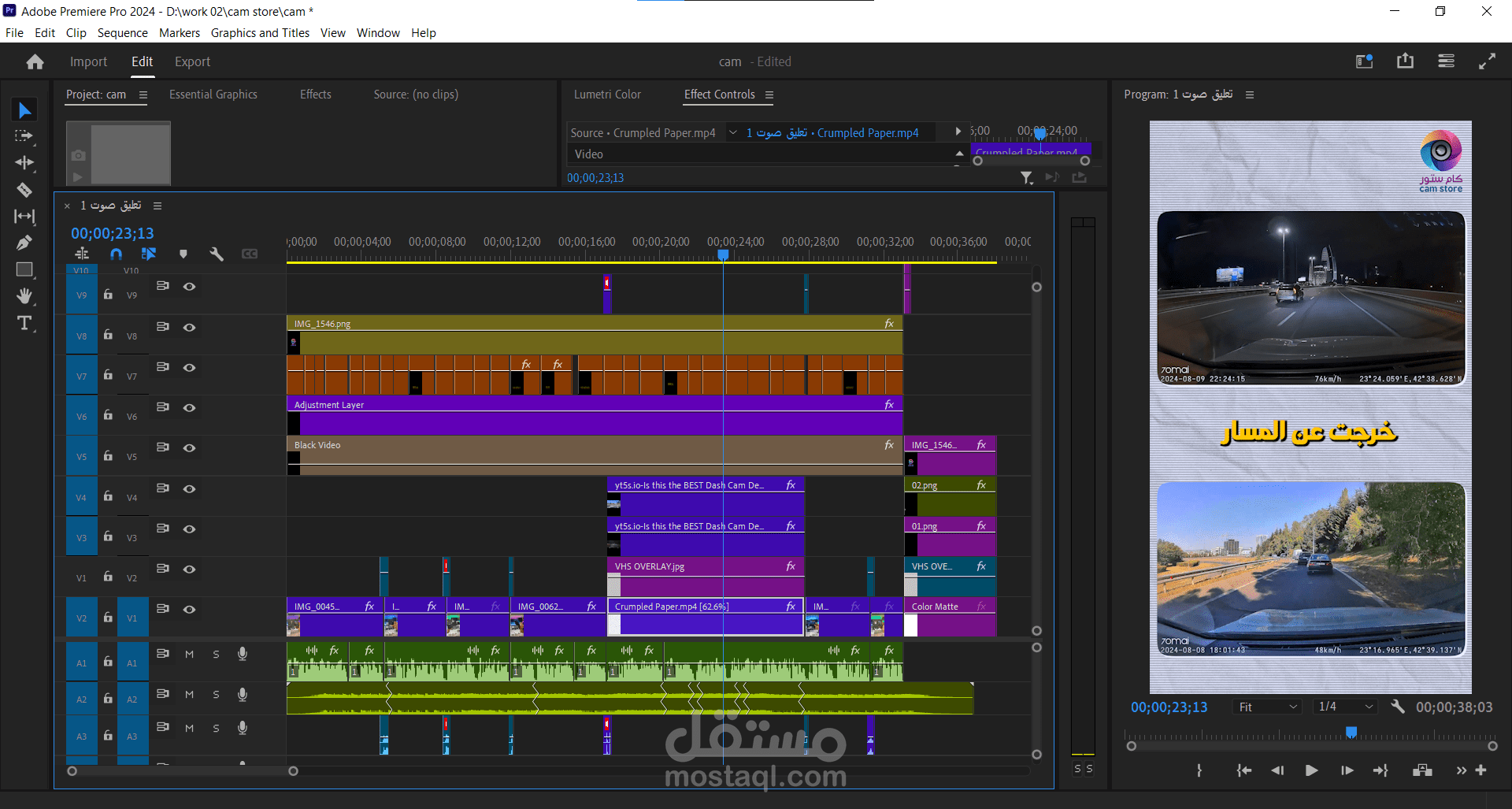
Task: Add a marker in the timeline
Action: tap(183, 254)
